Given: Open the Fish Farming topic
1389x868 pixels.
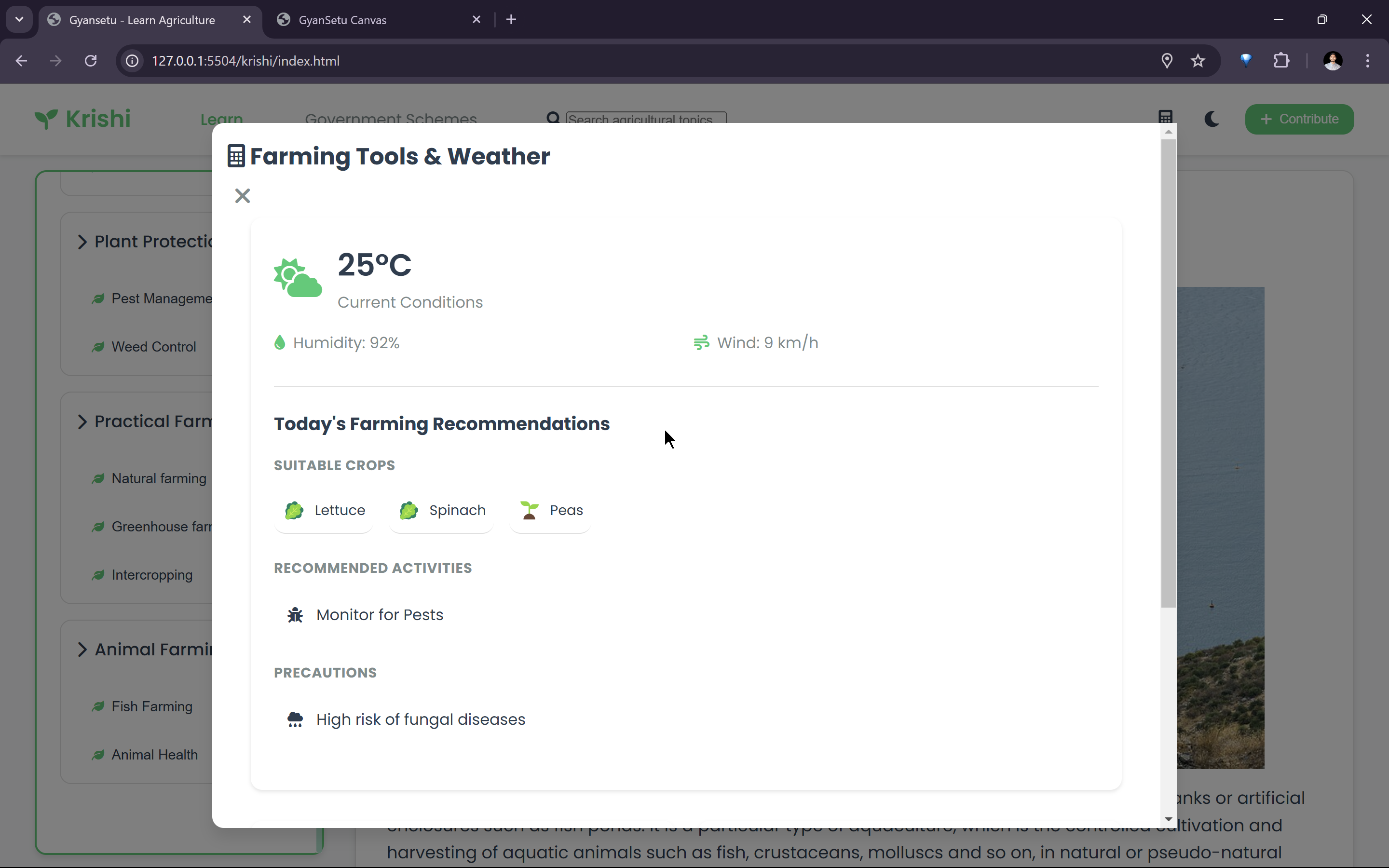Looking at the screenshot, I should [x=151, y=706].
